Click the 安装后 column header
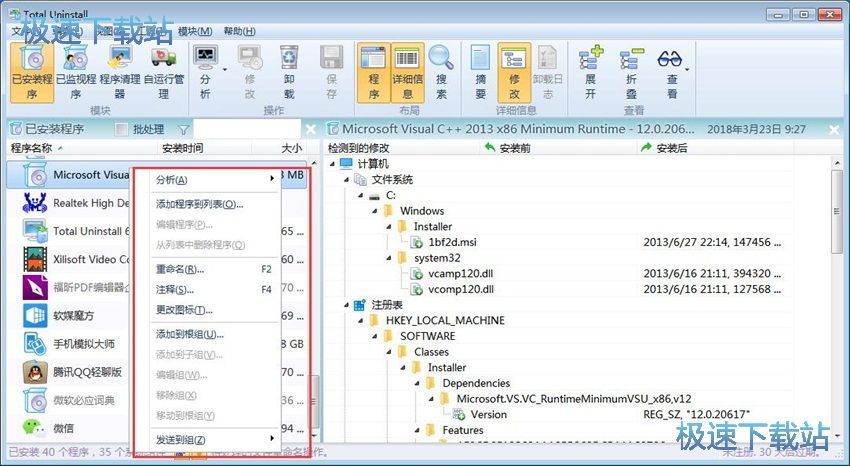Screen dimensions: 850x466 click(x=716, y=148)
